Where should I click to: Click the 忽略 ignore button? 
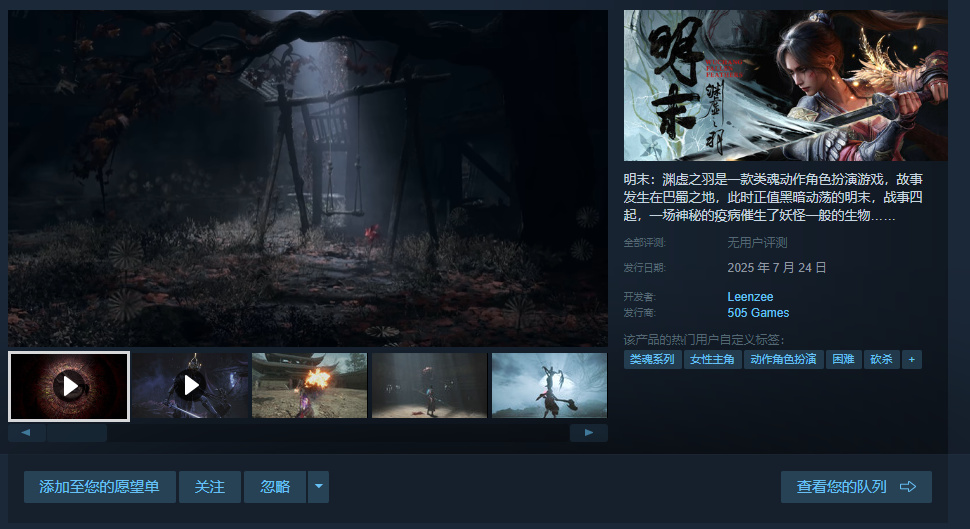click(x=275, y=487)
